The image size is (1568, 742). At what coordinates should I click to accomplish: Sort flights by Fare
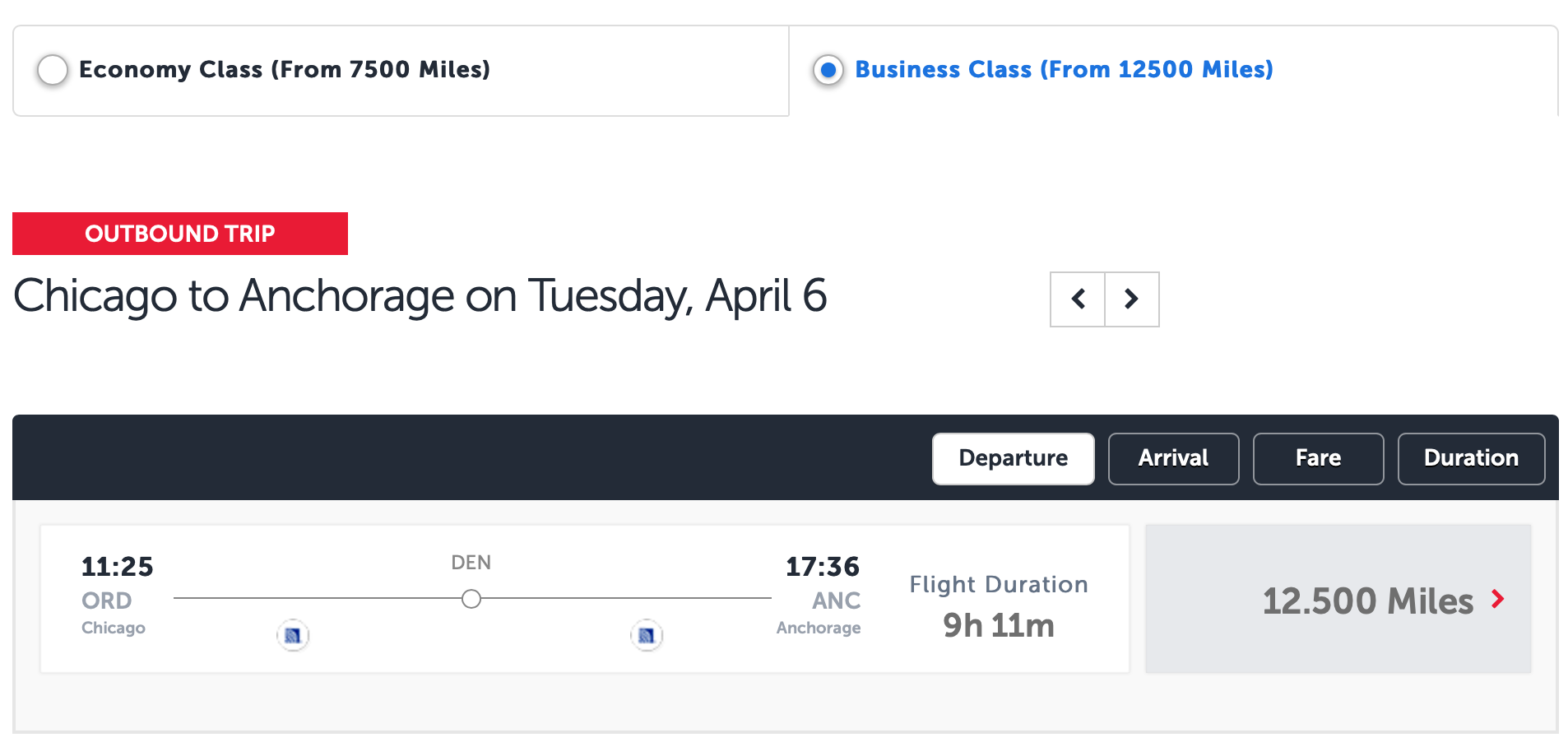[1319, 459]
